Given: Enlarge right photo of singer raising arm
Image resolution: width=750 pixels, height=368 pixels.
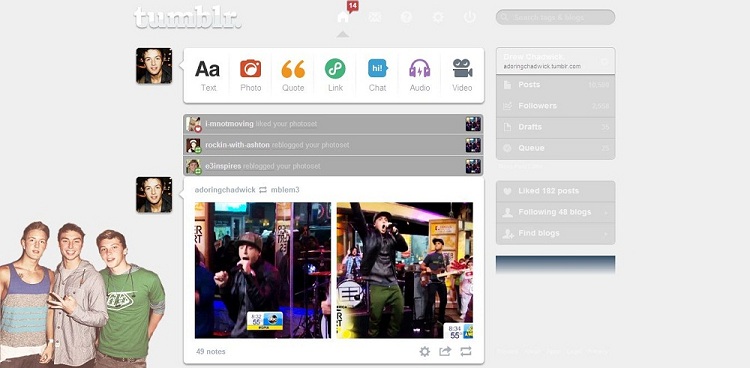Looking at the screenshot, I should point(405,270).
